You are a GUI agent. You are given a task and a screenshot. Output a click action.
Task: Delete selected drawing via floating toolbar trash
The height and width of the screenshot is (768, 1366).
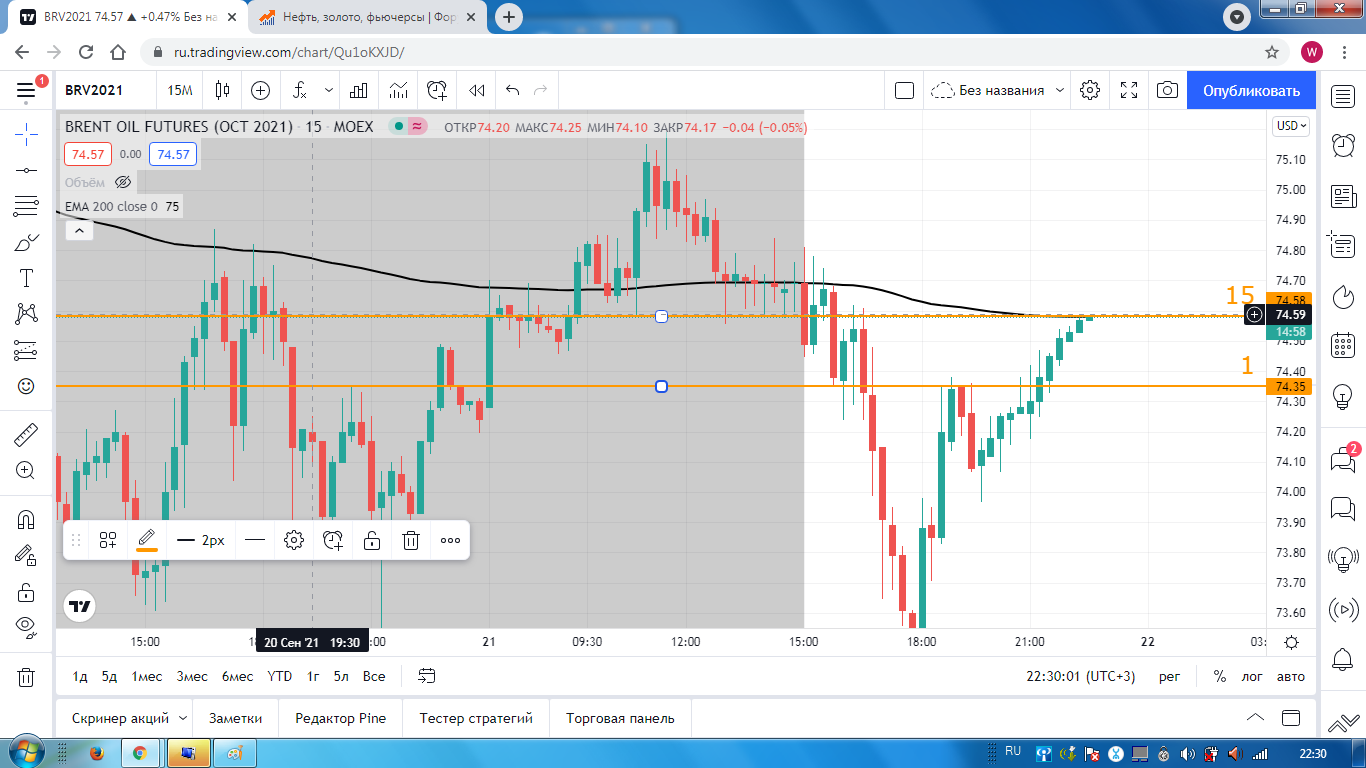410,540
